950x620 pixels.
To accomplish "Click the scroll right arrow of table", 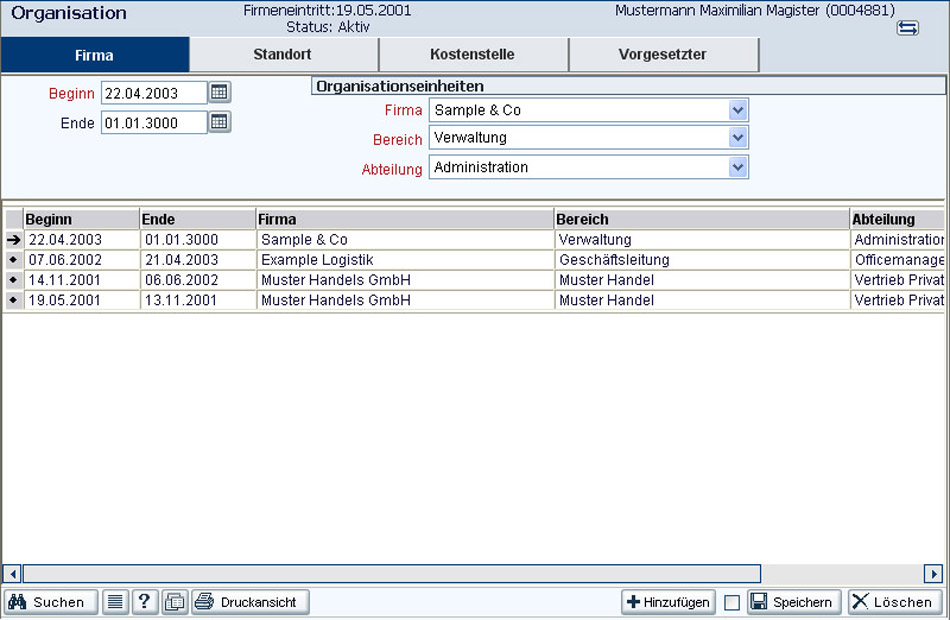I will [x=933, y=573].
